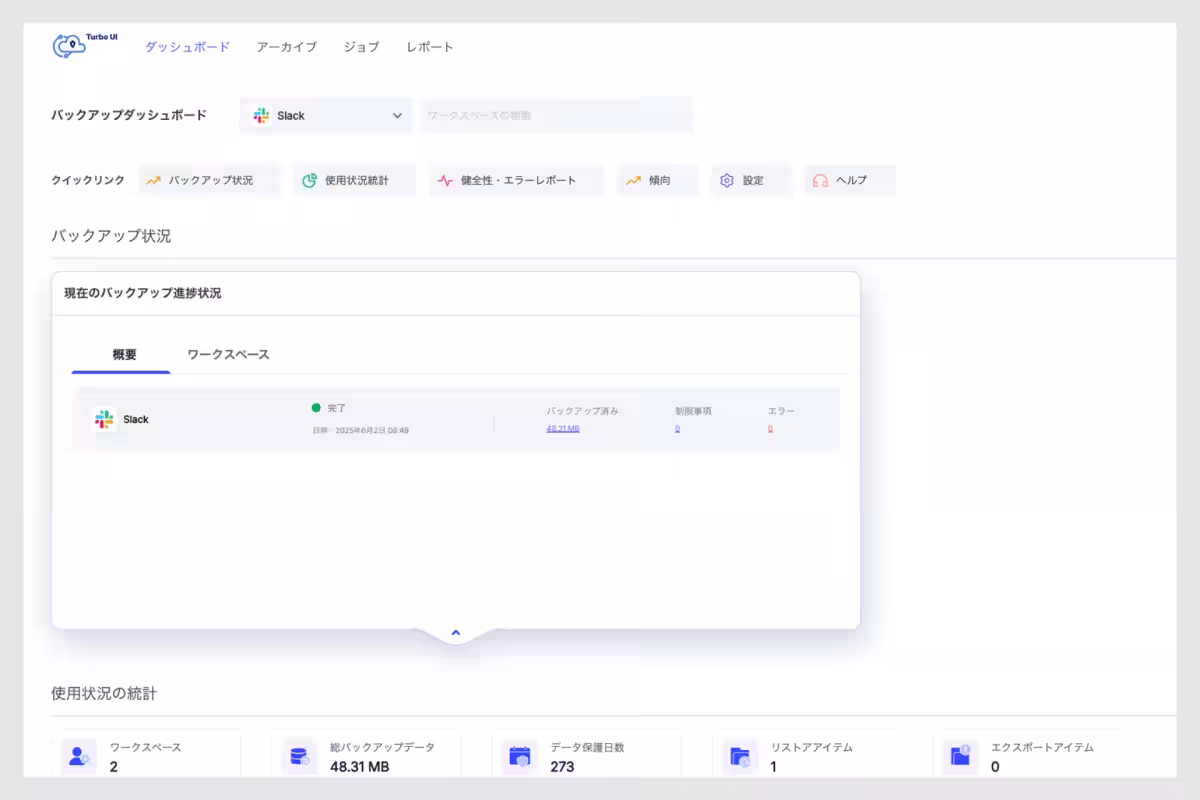
Task: Click the Turbo UI cloud logo
Action: pos(72,45)
